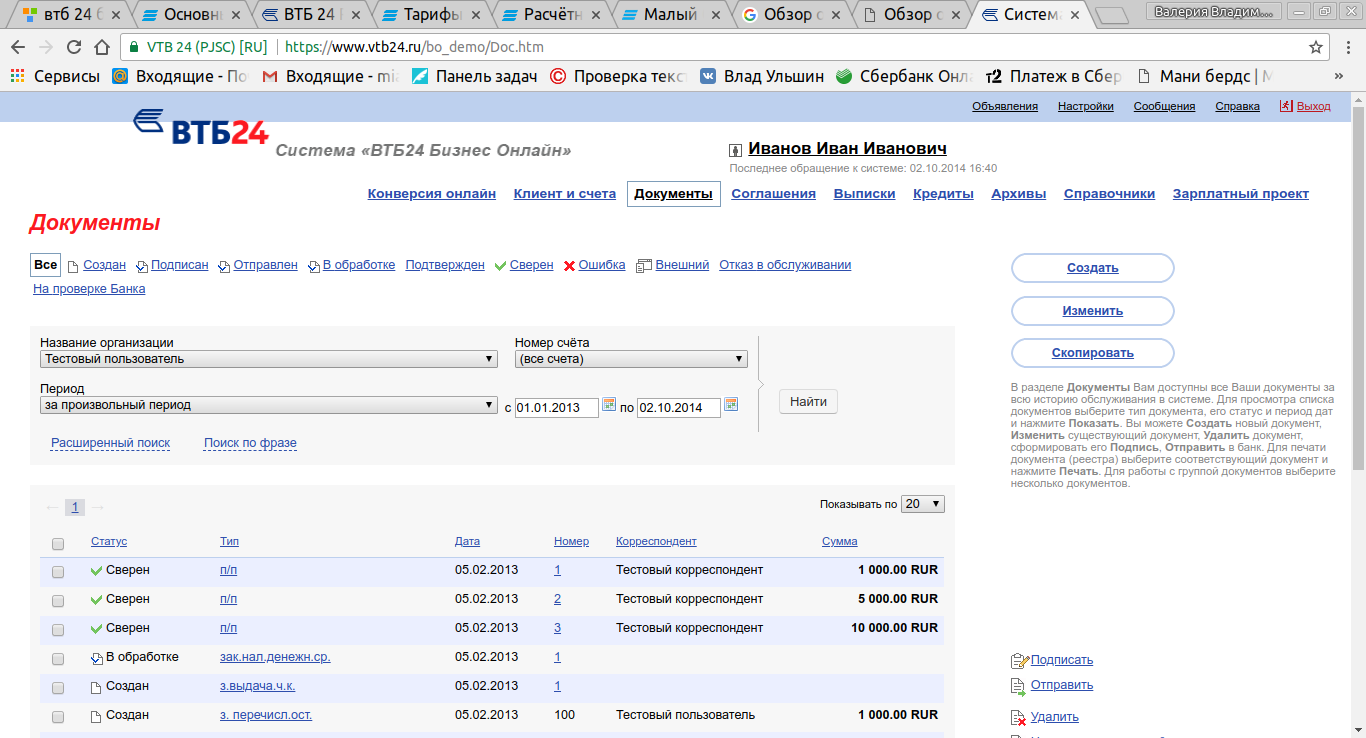Image resolution: width=1366 pixels, height=738 pixels.
Task: Open the Показывать по rows-per-page dropdown
Action: (x=922, y=504)
